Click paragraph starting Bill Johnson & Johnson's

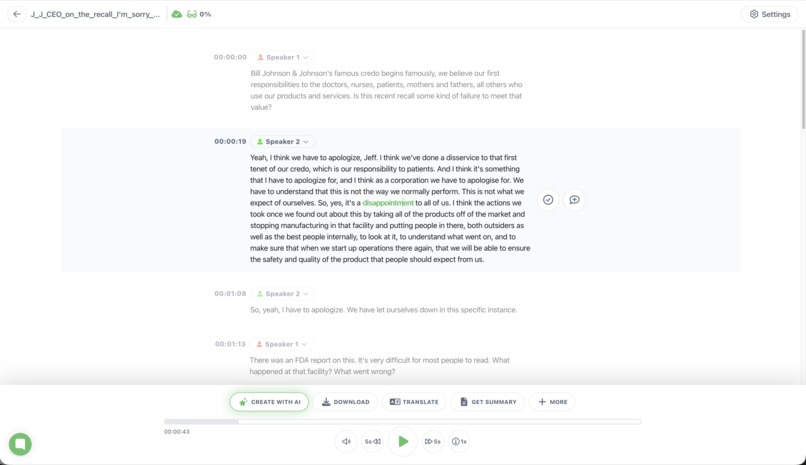387,90
